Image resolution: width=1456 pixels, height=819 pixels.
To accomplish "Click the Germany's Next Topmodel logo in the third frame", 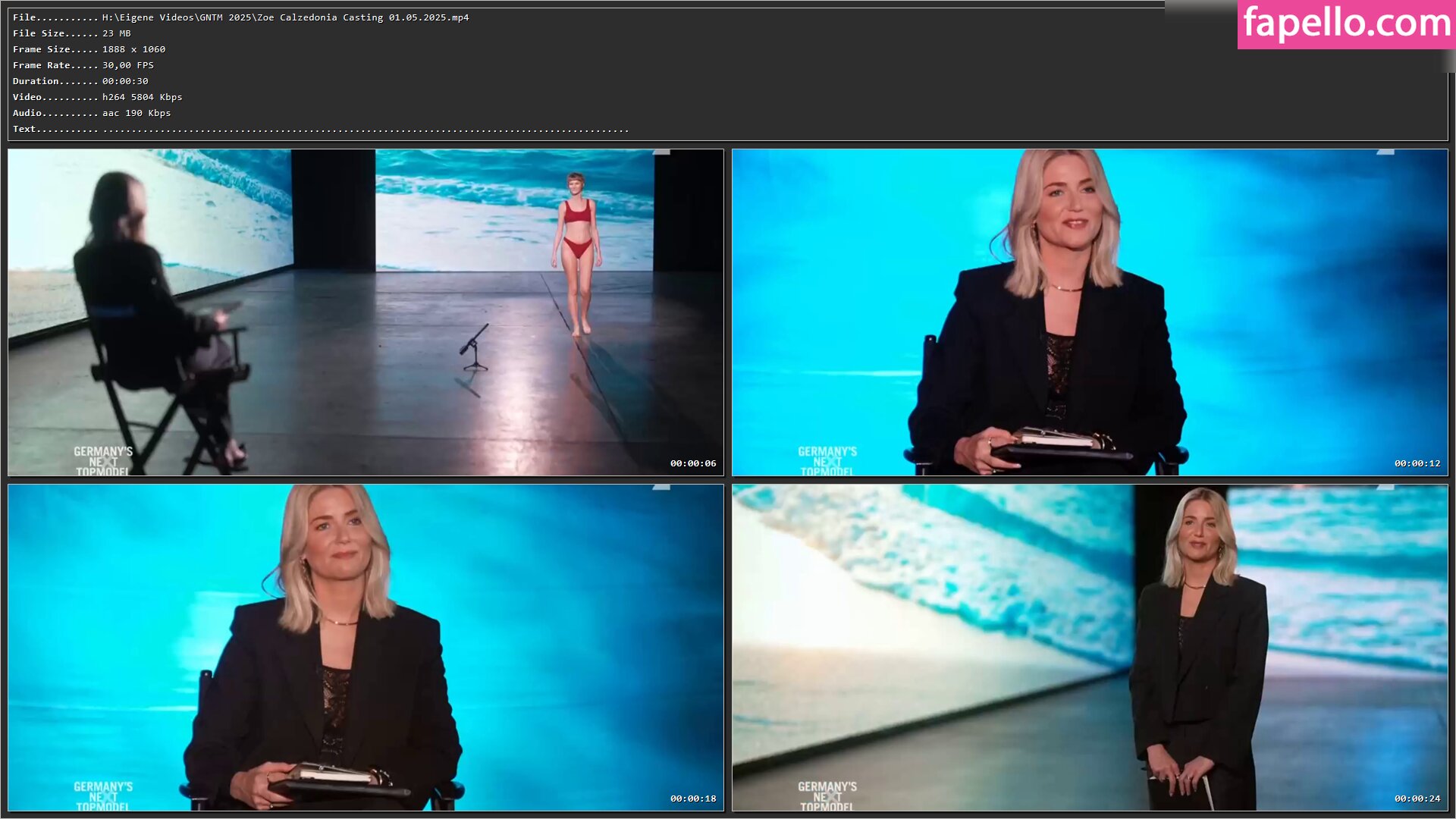I will point(103,796).
